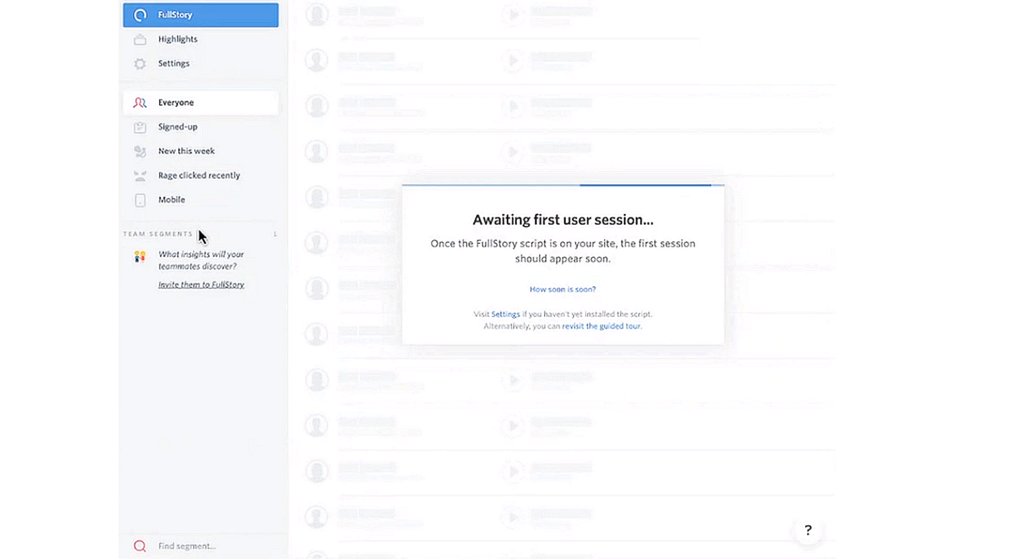Click the Invite them to FullStory link
1024x559 pixels.
click(201, 285)
